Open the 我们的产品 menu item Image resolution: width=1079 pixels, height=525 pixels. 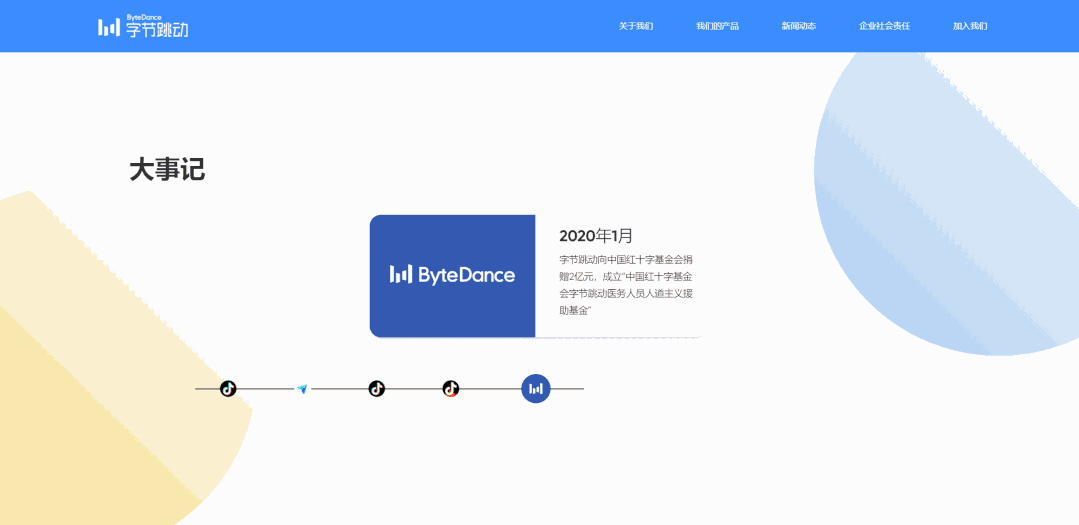pos(717,26)
